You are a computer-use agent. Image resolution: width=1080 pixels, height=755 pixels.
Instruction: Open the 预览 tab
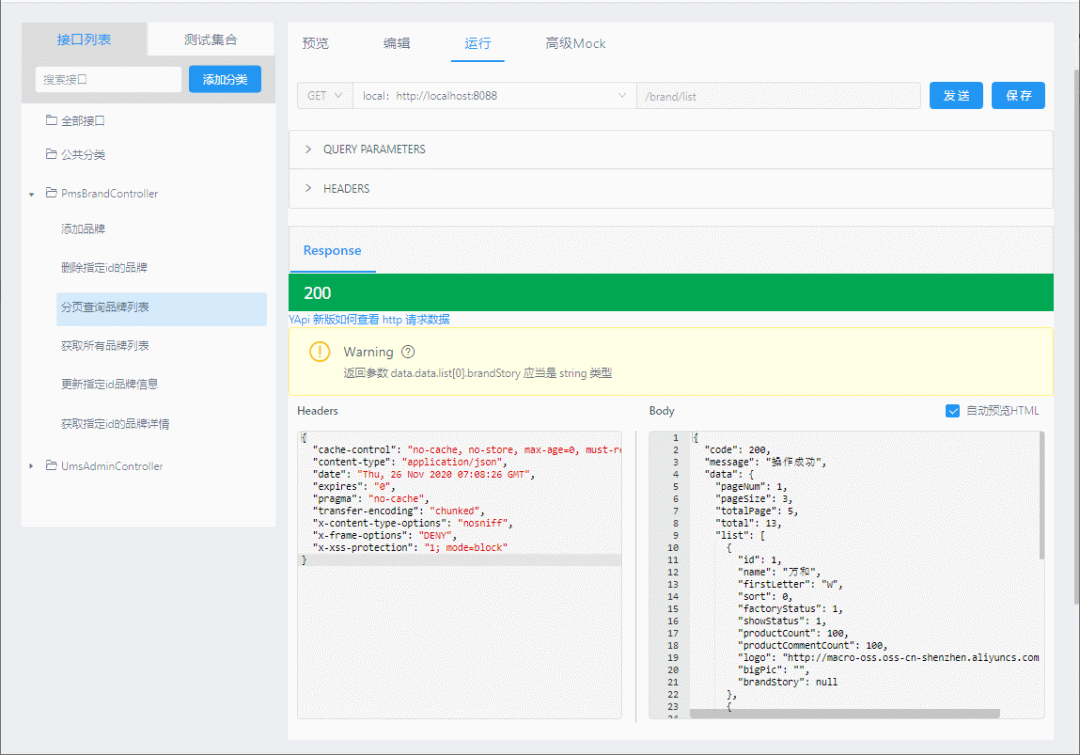pos(315,43)
